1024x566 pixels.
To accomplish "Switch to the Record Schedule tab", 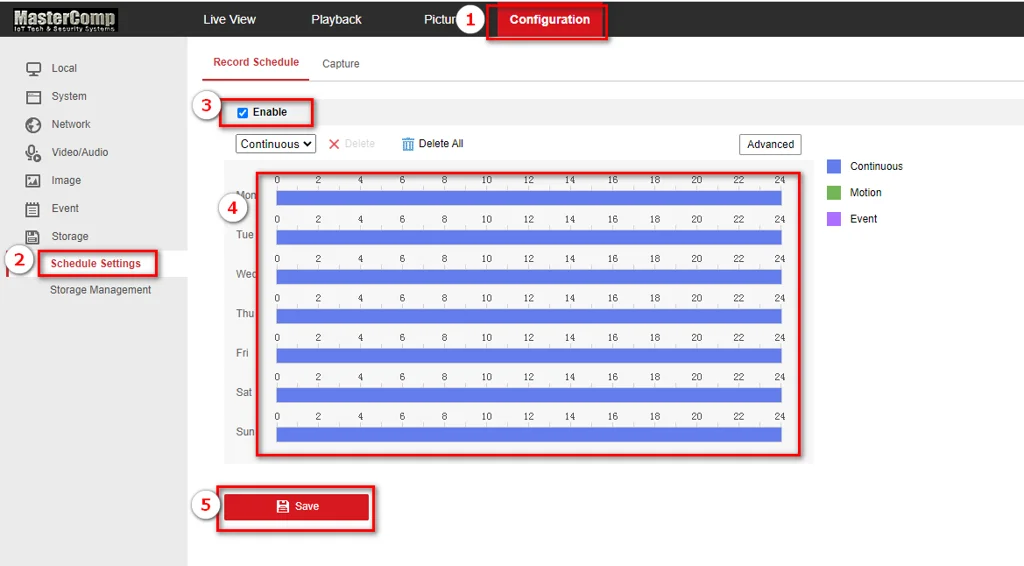I will (x=256, y=62).
